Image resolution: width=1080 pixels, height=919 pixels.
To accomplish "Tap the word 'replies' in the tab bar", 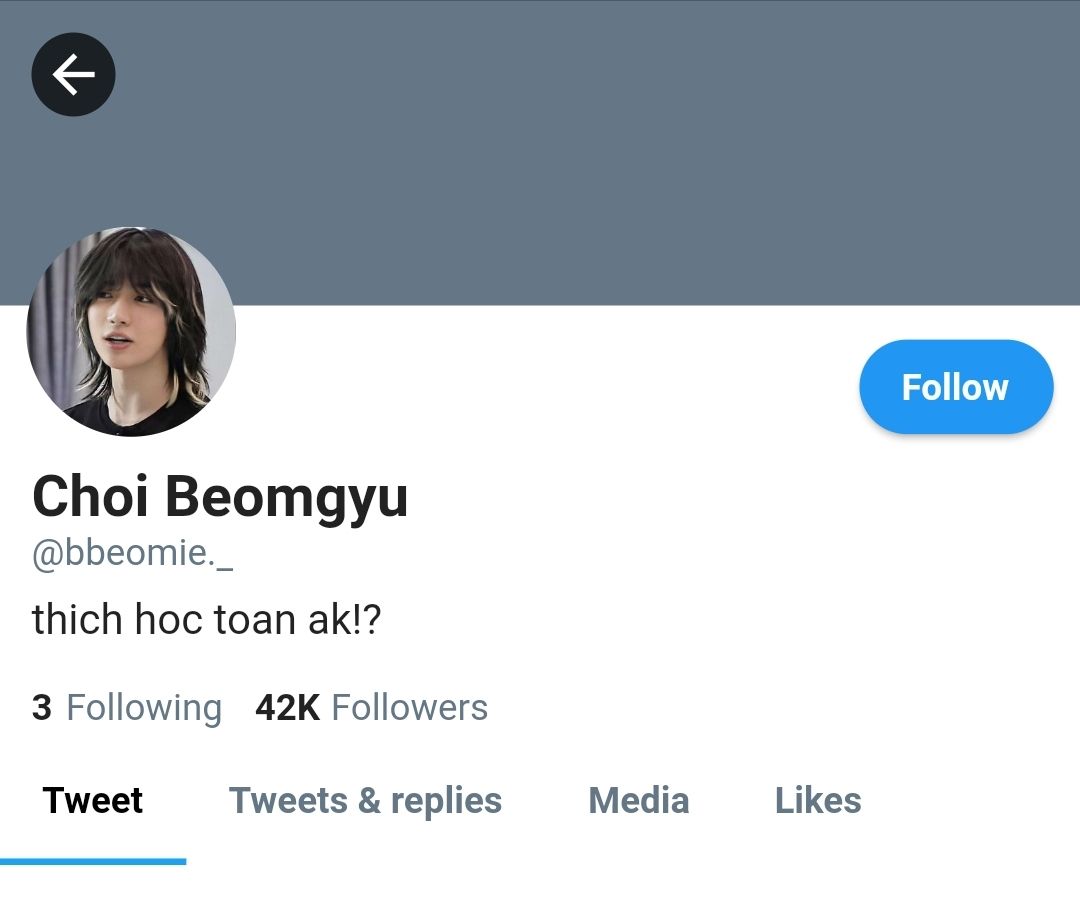I will (446, 801).
